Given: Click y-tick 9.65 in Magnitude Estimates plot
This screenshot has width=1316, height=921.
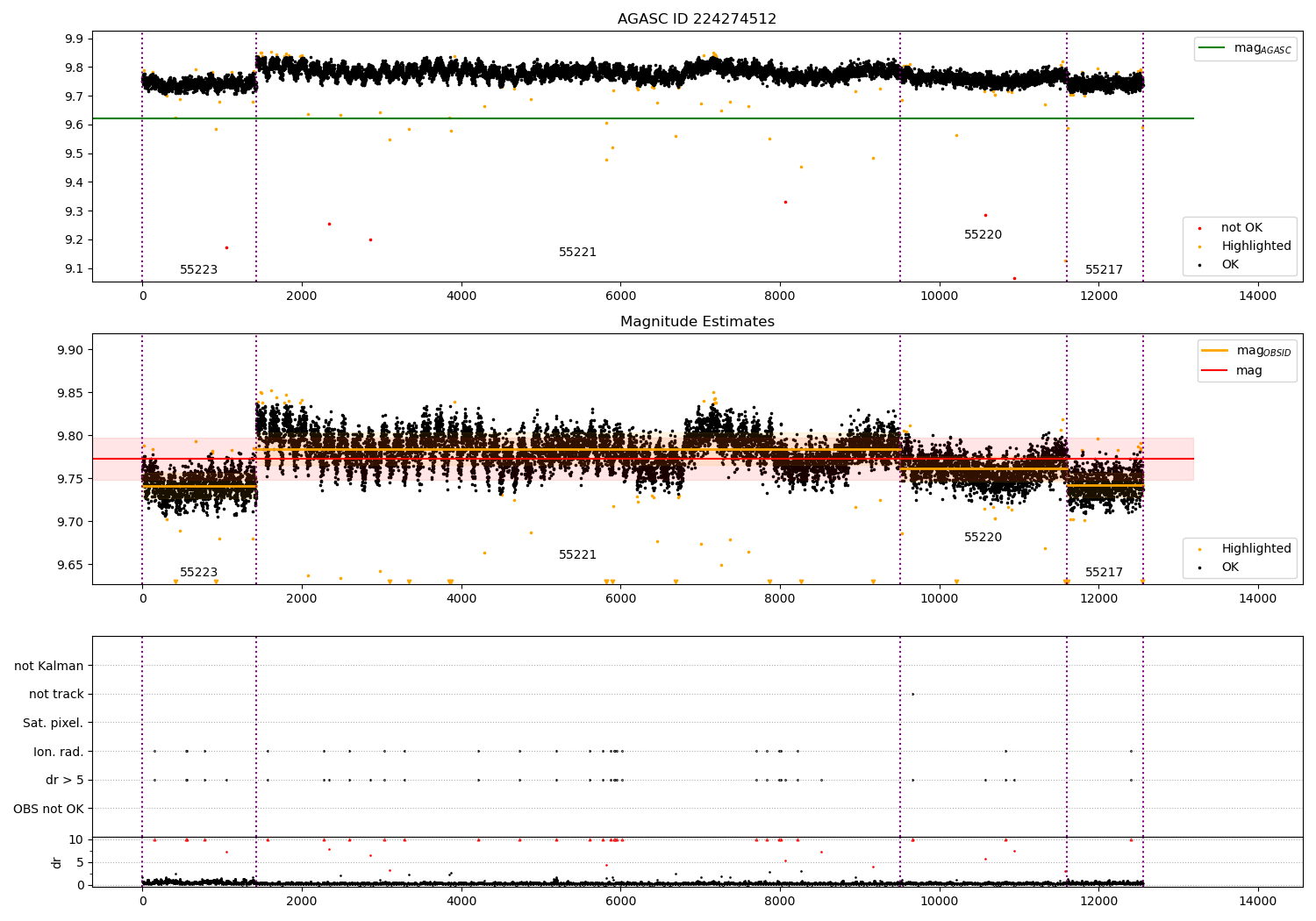Looking at the screenshot, I should 69,565.
